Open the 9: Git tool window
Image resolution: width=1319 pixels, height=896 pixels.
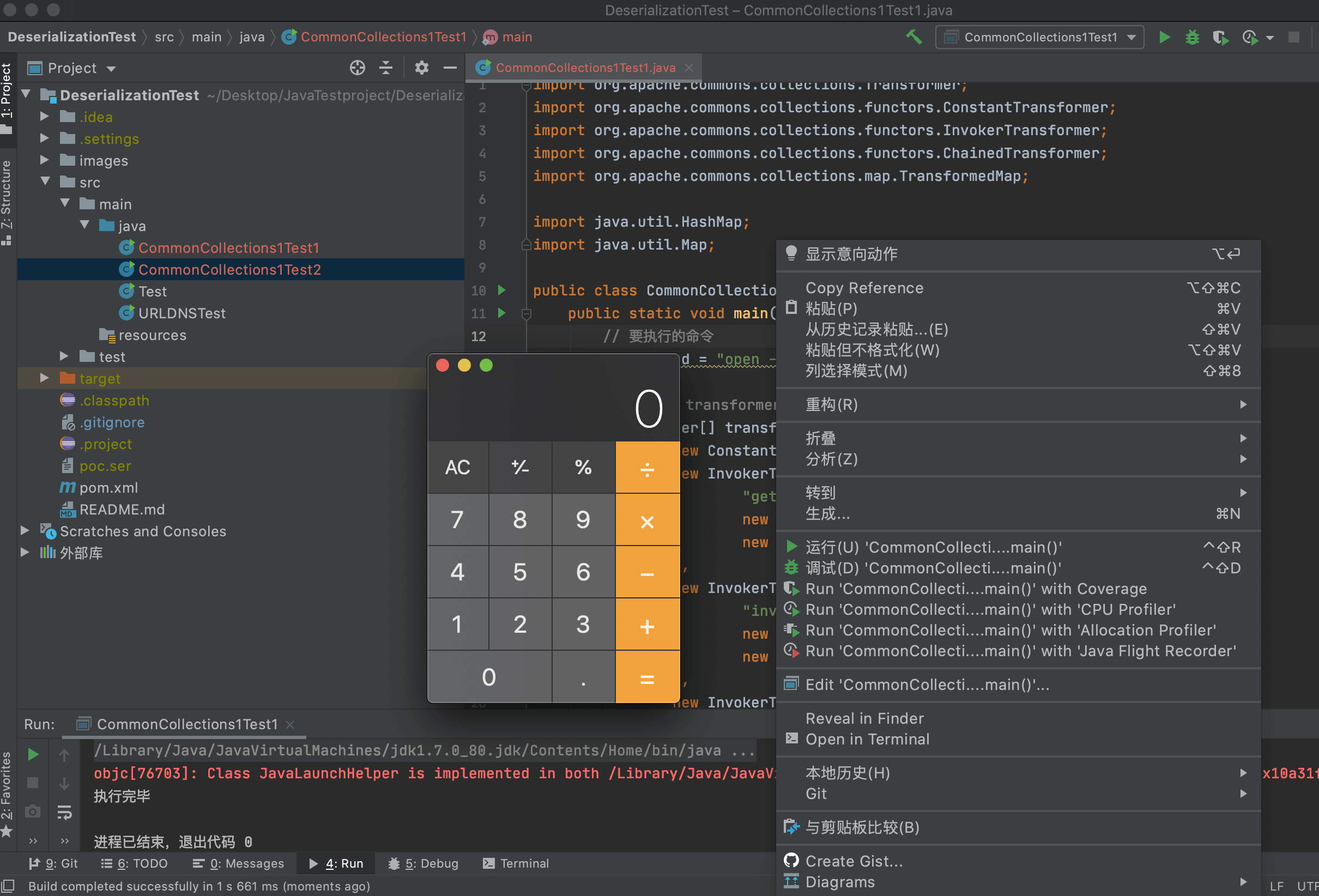tap(53, 864)
